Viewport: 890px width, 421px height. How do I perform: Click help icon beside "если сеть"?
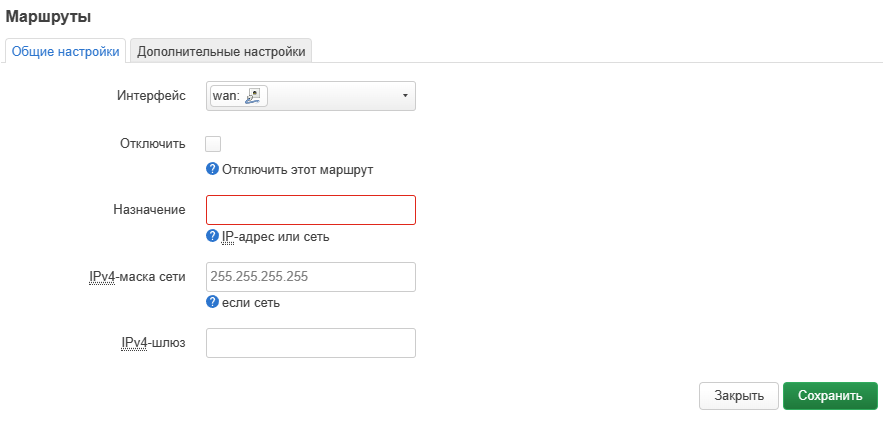(212, 302)
